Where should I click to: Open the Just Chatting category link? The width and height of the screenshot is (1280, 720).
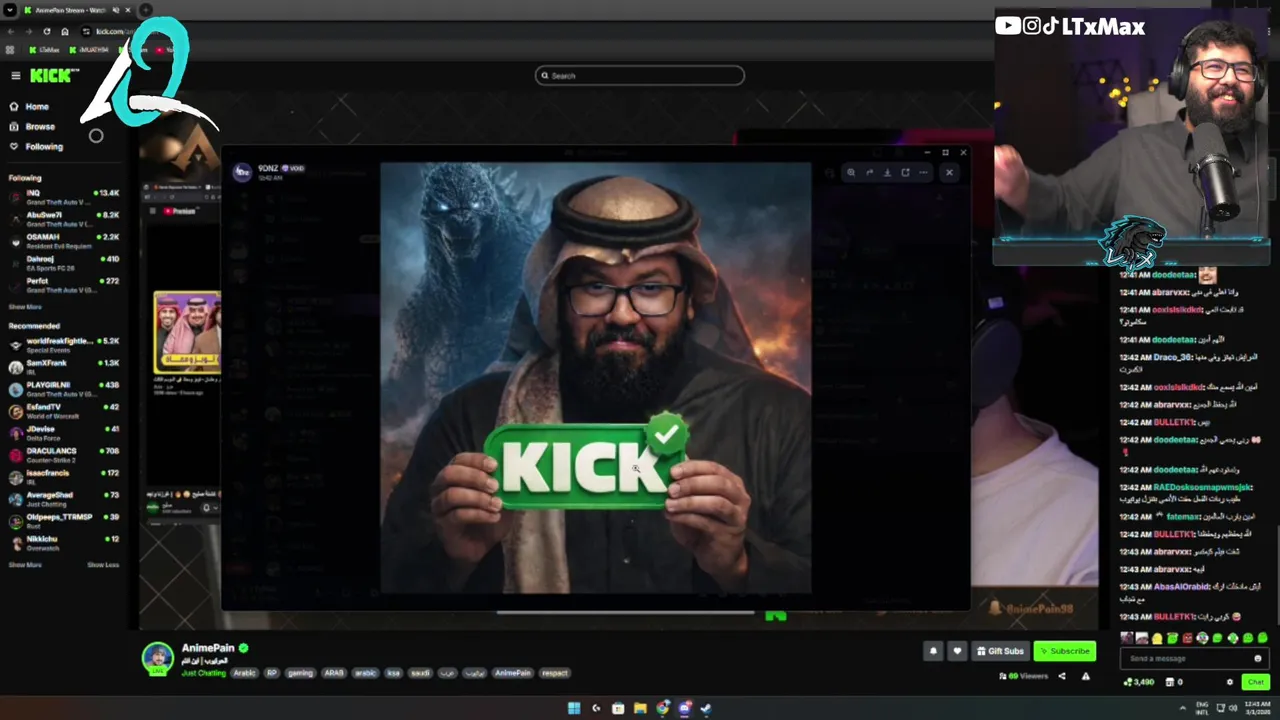[x=204, y=673]
